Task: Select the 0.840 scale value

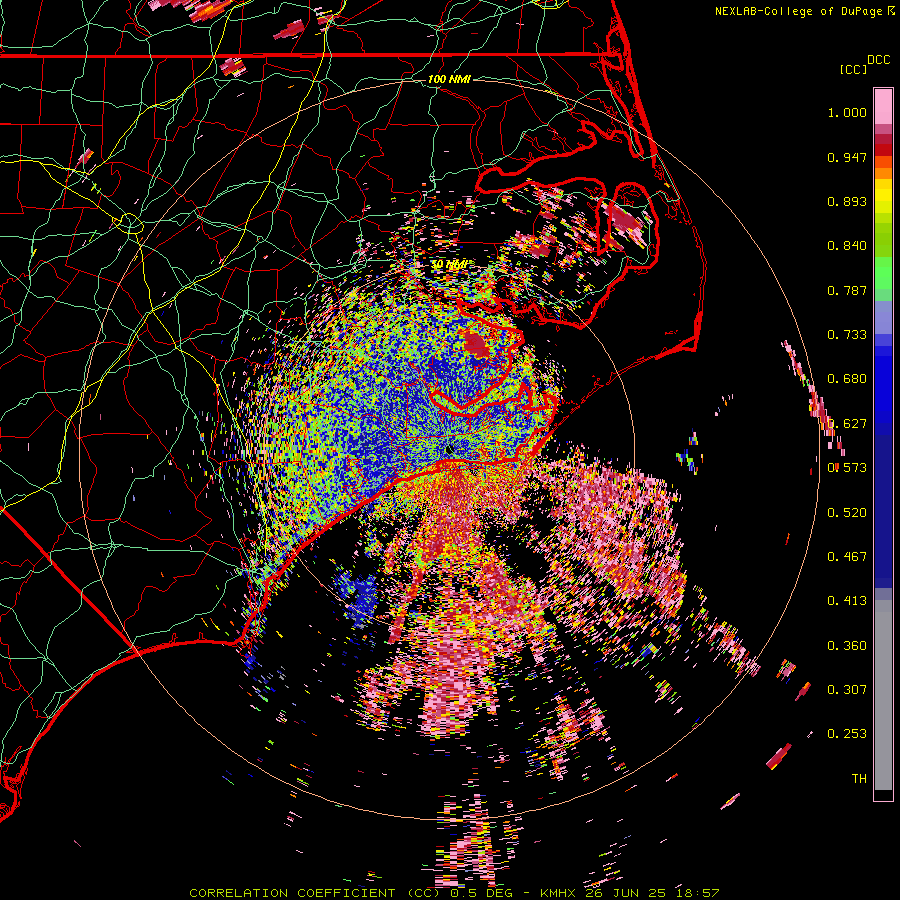Action: [847, 246]
